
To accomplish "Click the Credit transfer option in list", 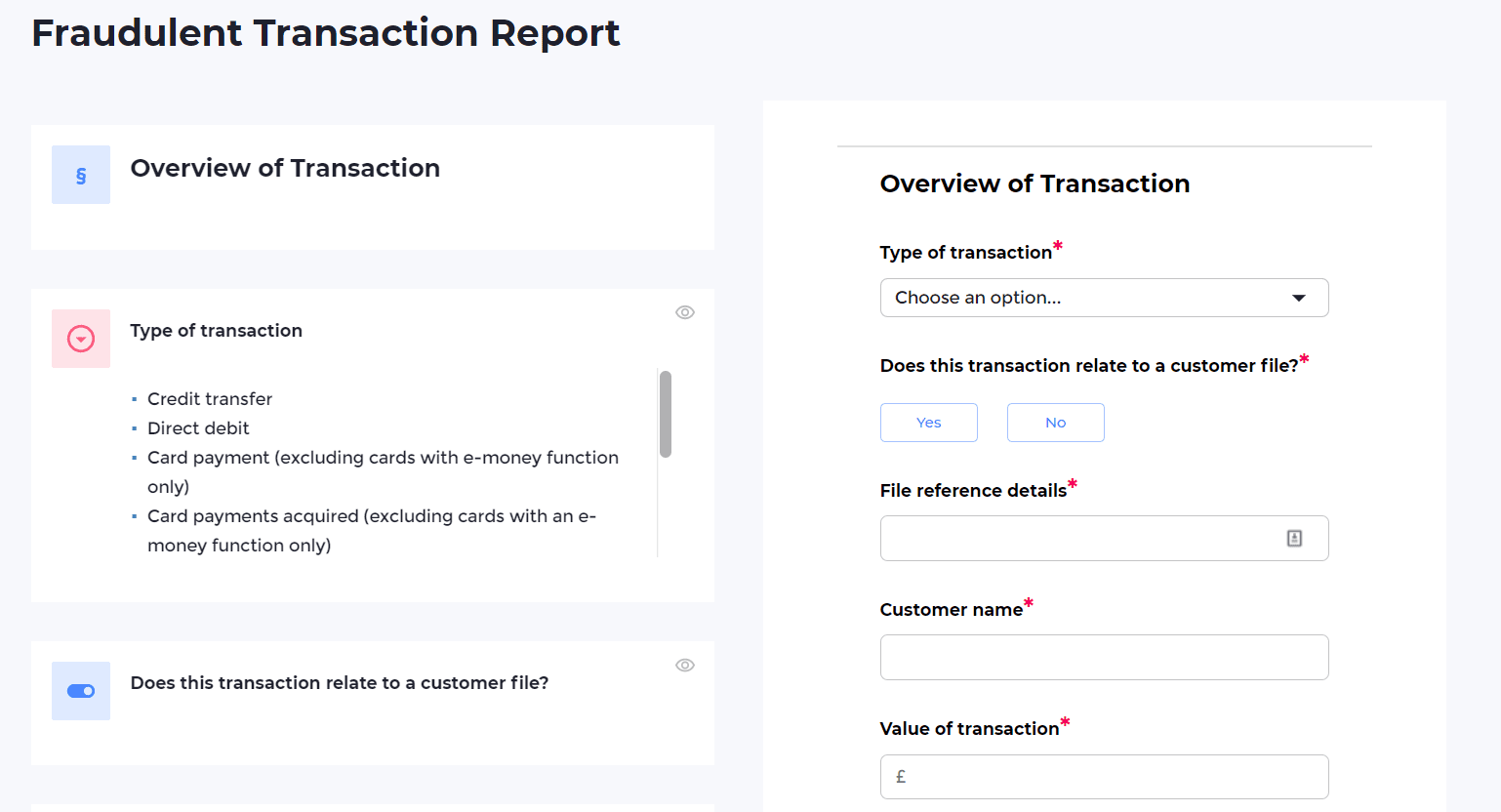I will coord(210,399).
